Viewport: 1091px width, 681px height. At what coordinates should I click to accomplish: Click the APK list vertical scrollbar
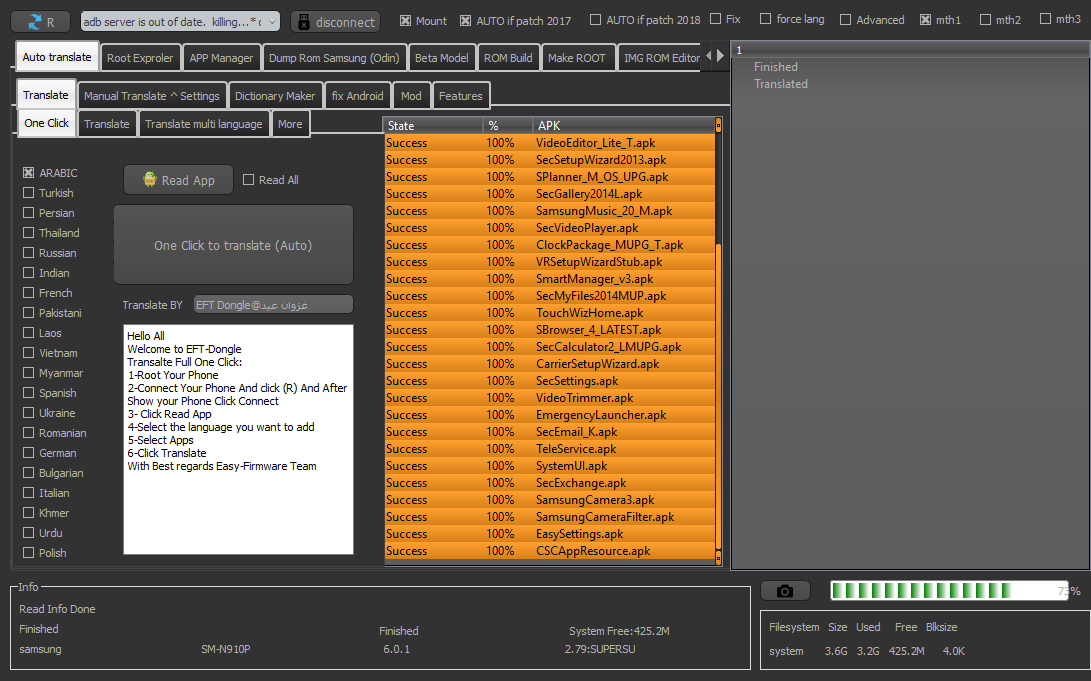(x=719, y=341)
